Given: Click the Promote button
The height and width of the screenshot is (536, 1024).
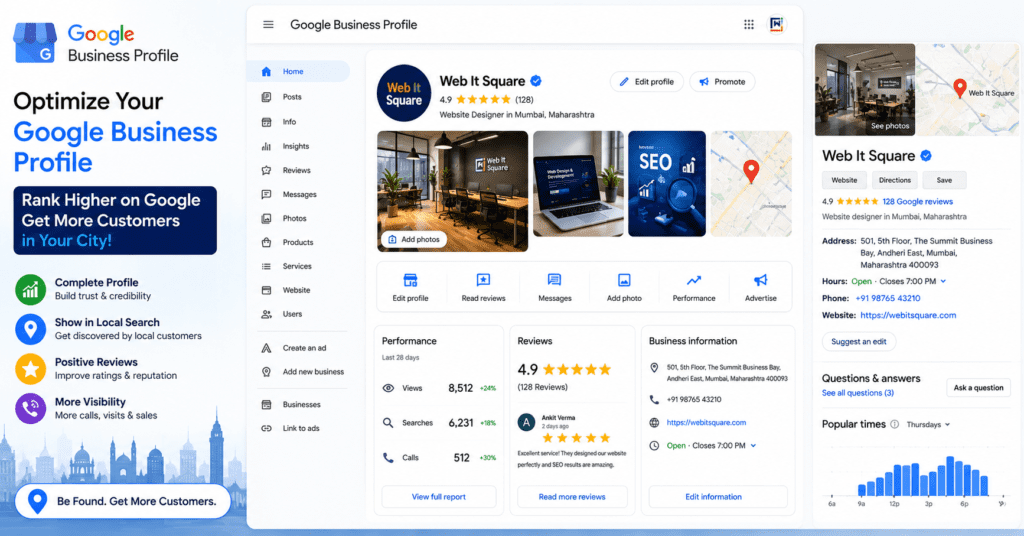Looking at the screenshot, I should 722,82.
